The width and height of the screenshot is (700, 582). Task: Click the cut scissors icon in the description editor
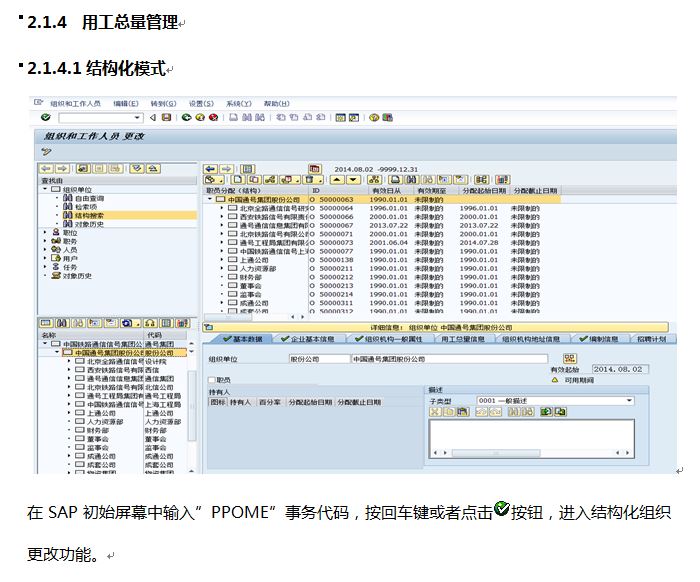(x=435, y=412)
